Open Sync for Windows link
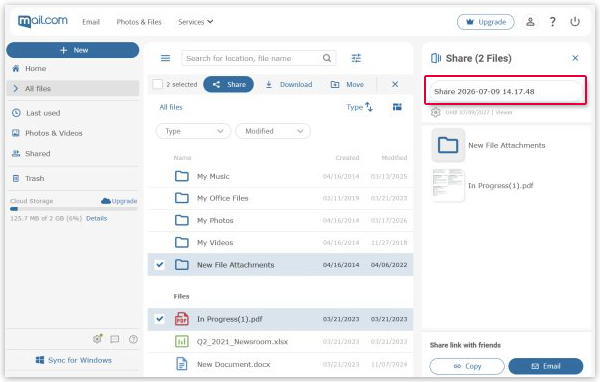The height and width of the screenshot is (382, 600). coord(73,360)
